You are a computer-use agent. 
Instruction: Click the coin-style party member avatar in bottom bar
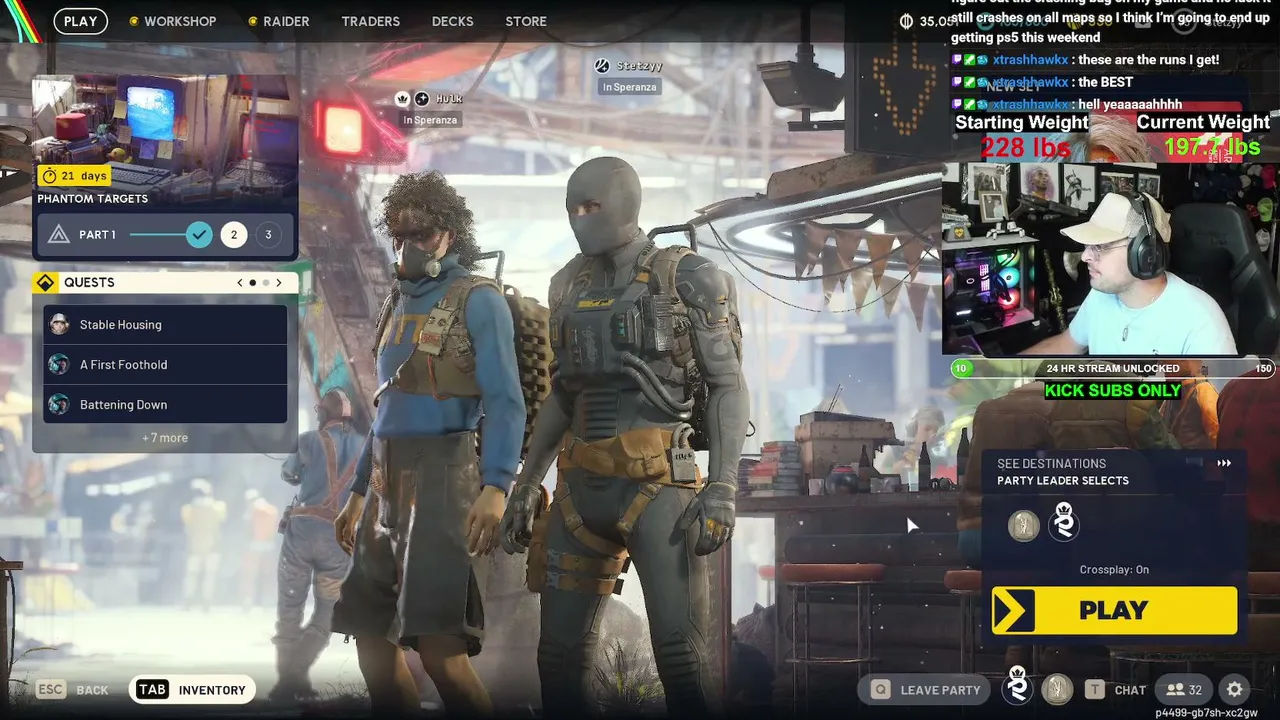(x=1057, y=689)
